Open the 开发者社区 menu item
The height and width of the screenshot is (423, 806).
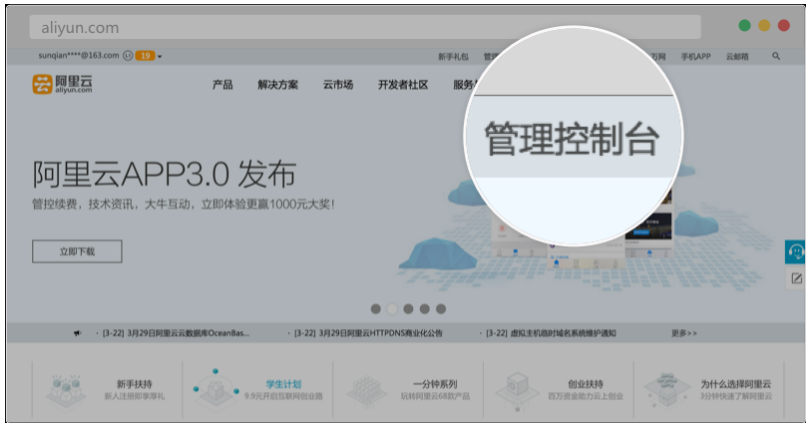[x=403, y=85]
